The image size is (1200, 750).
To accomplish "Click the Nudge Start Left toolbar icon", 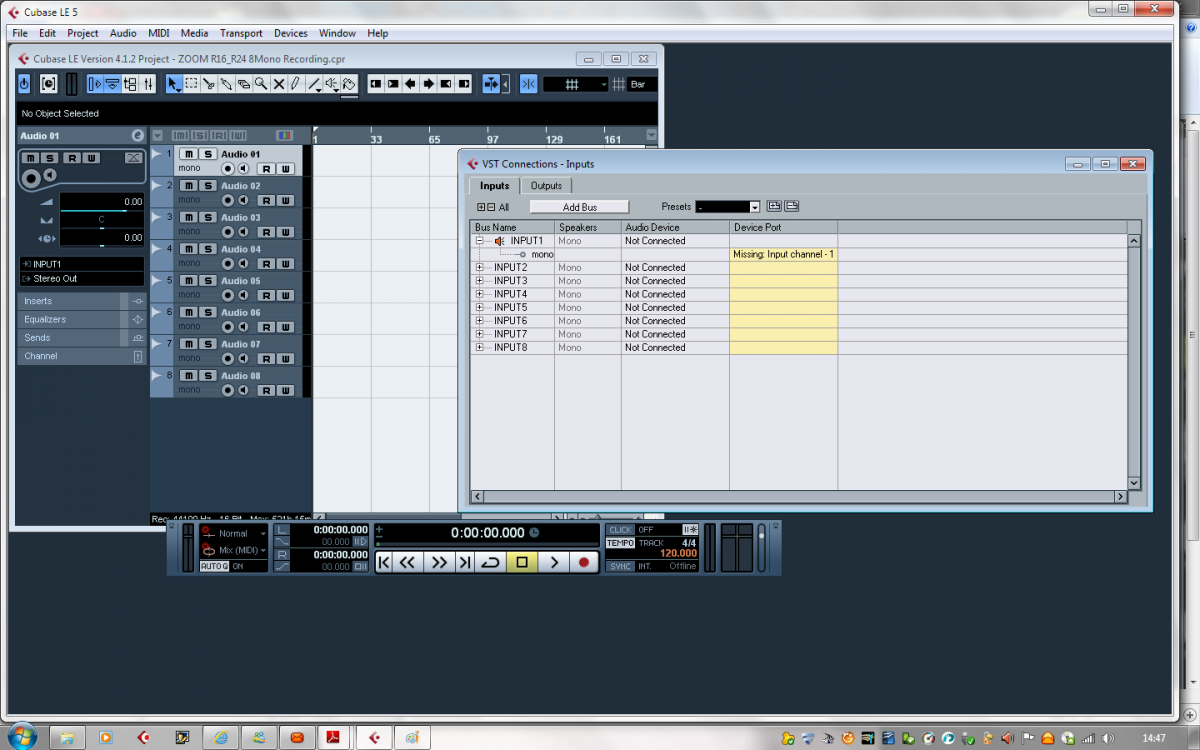I will tap(376, 84).
